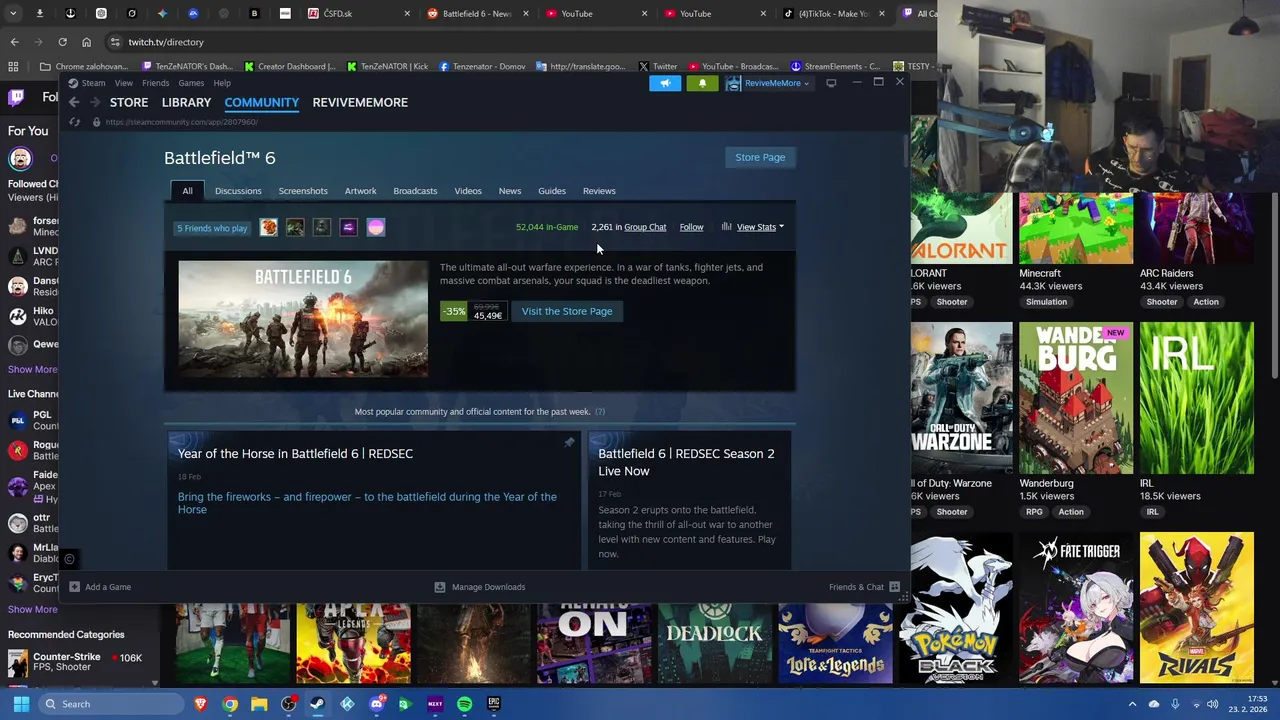Click the purple friend avatar
This screenshot has width=1280, height=720.
(348, 228)
